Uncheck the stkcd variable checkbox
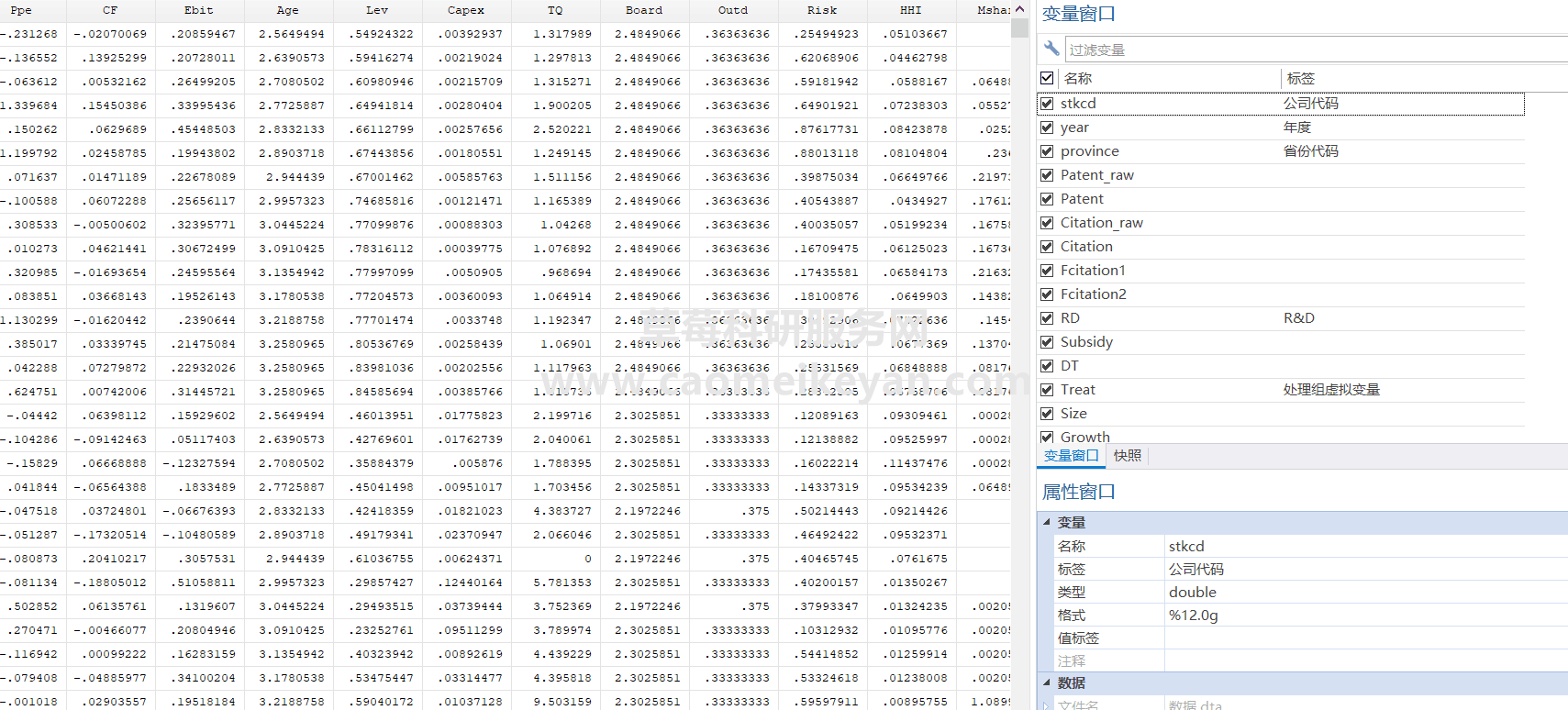 pyautogui.click(x=1047, y=104)
